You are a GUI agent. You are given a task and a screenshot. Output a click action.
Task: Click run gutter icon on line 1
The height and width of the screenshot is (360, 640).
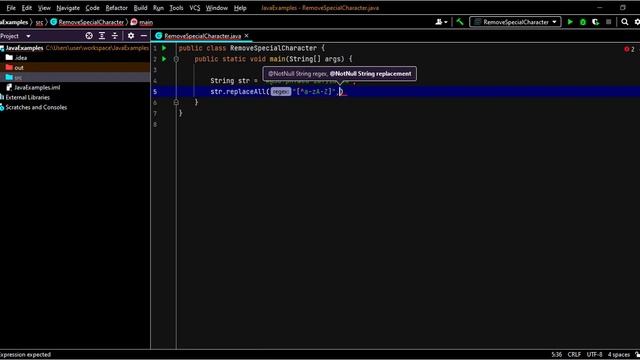(164, 48)
